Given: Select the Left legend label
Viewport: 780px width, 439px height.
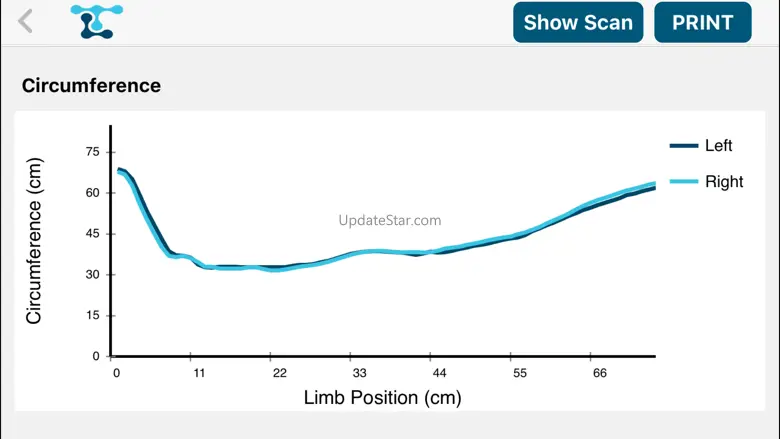Looking at the screenshot, I should point(719,146).
